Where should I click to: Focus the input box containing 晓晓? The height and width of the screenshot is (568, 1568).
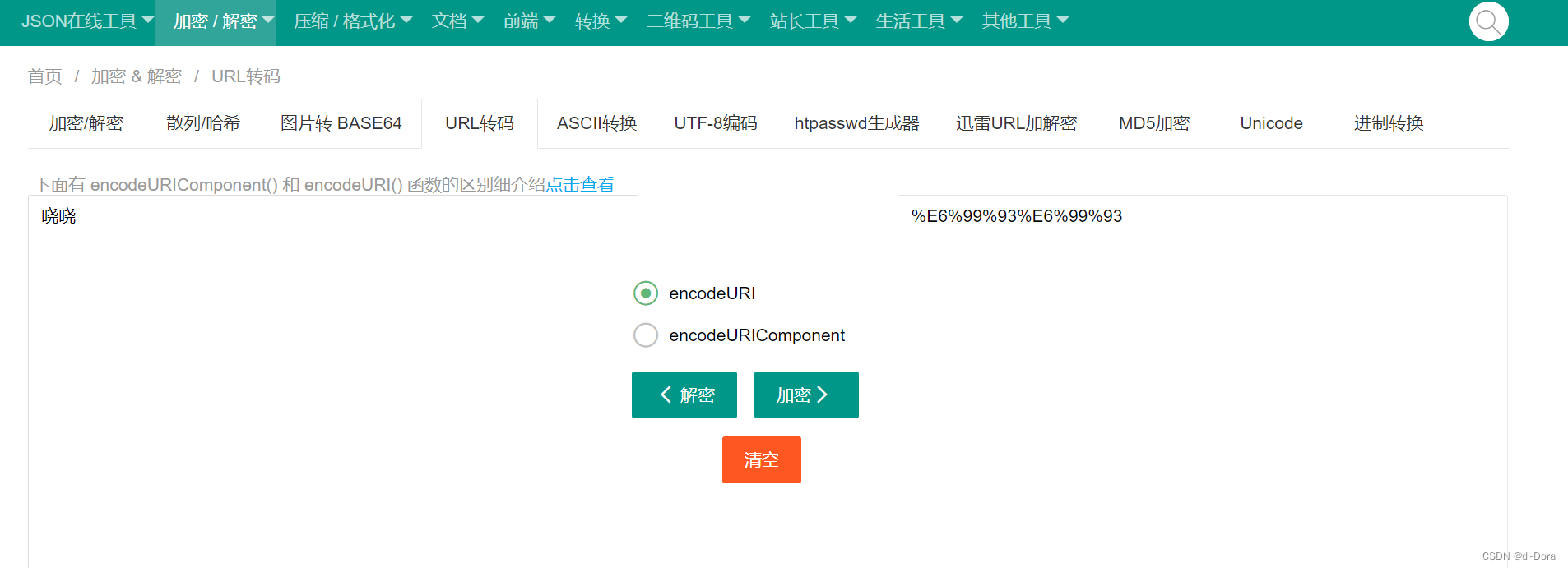click(333, 381)
